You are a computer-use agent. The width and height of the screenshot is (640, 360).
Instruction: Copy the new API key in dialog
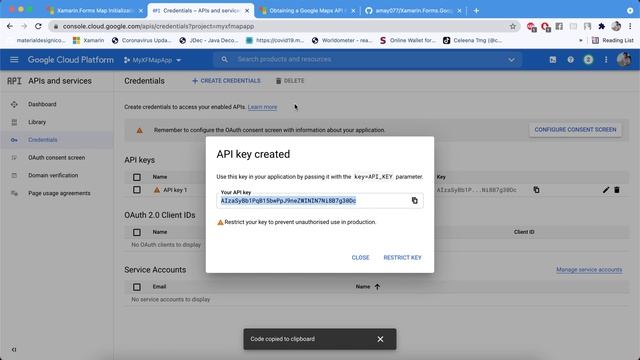tap(415, 200)
